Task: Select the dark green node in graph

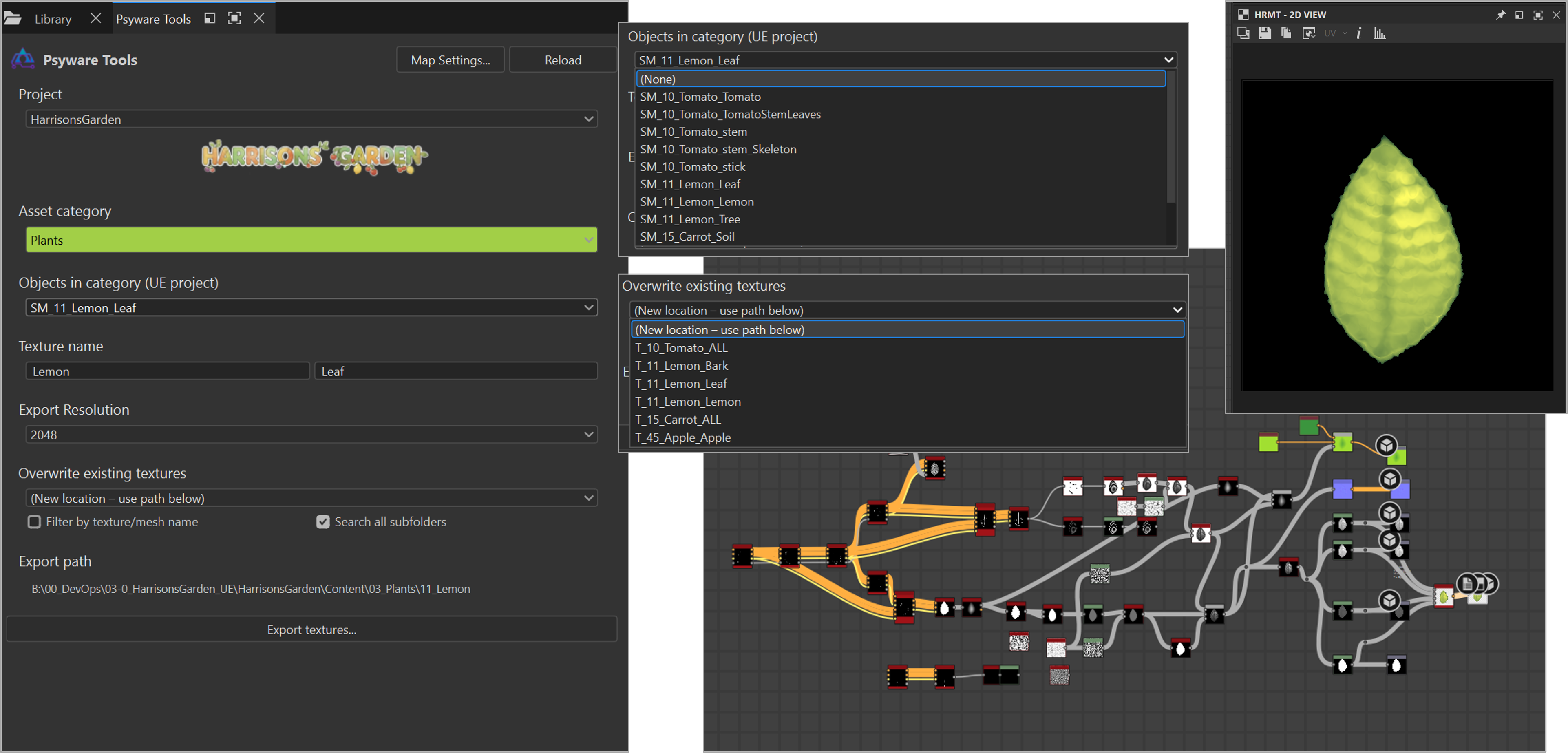Action: [x=1309, y=426]
